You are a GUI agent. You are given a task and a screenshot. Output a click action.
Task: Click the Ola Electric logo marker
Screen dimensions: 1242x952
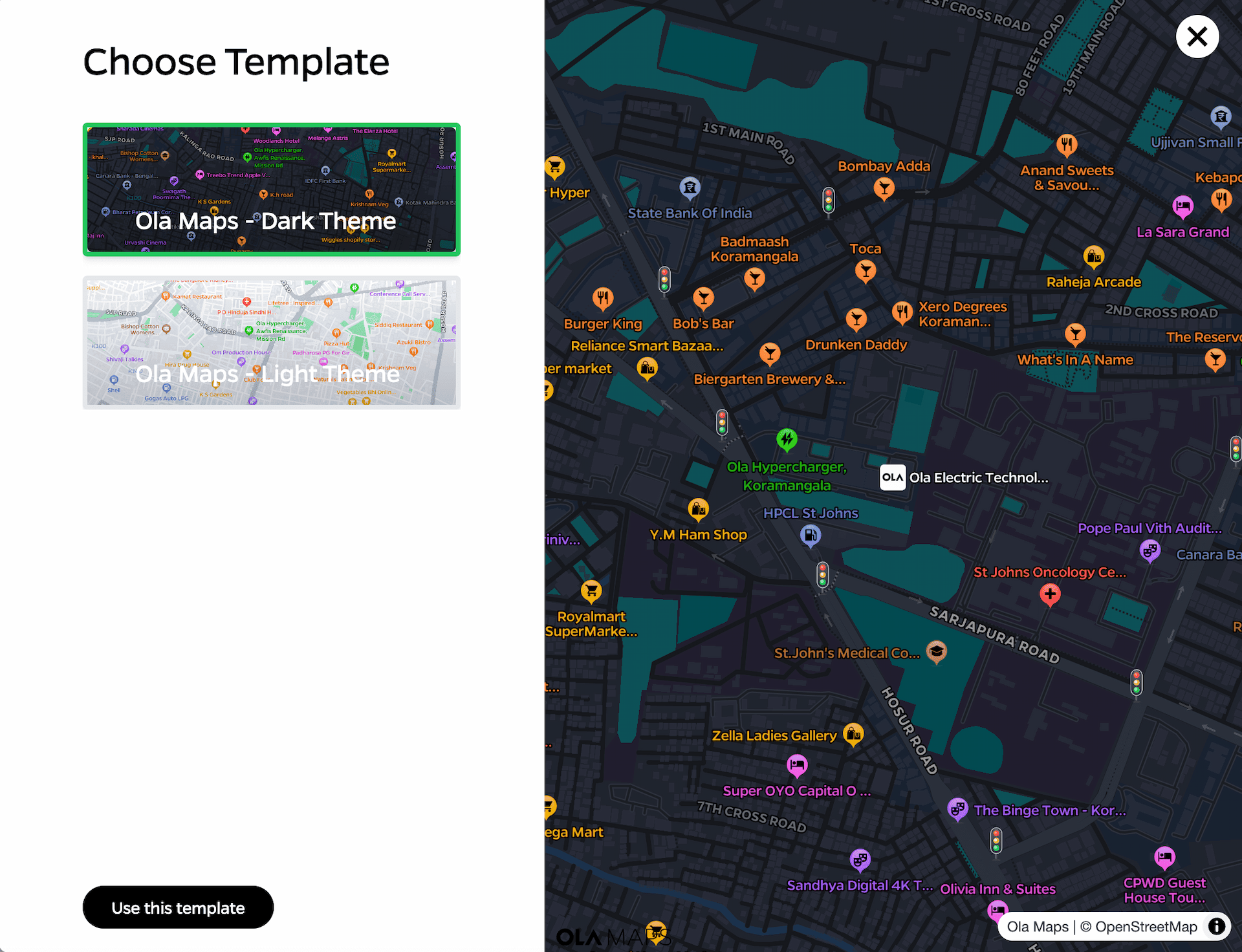click(x=893, y=477)
